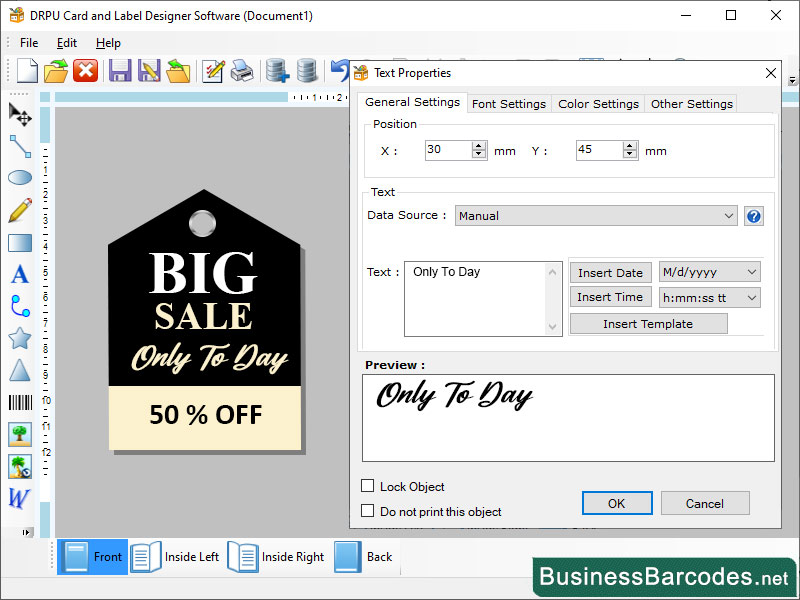
Task: Choose the Star shape tool
Action: [18, 338]
